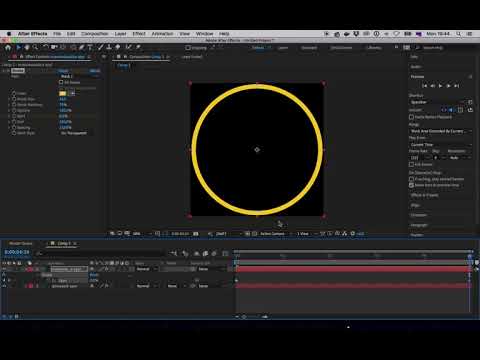Play the preview with Play button
This screenshot has height=360, width=480.
(440, 86)
